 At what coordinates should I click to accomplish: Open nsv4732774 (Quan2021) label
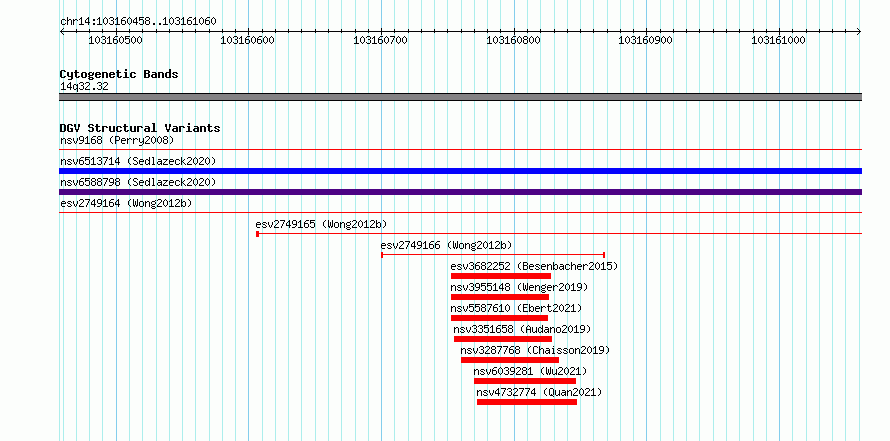tap(539, 392)
